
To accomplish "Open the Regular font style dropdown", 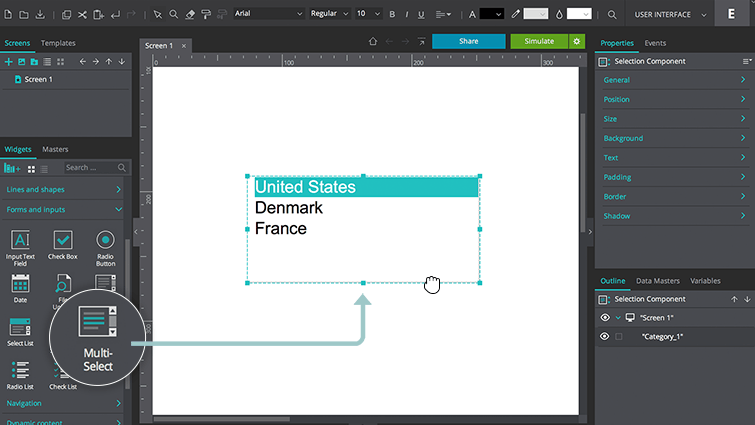I will (x=329, y=13).
